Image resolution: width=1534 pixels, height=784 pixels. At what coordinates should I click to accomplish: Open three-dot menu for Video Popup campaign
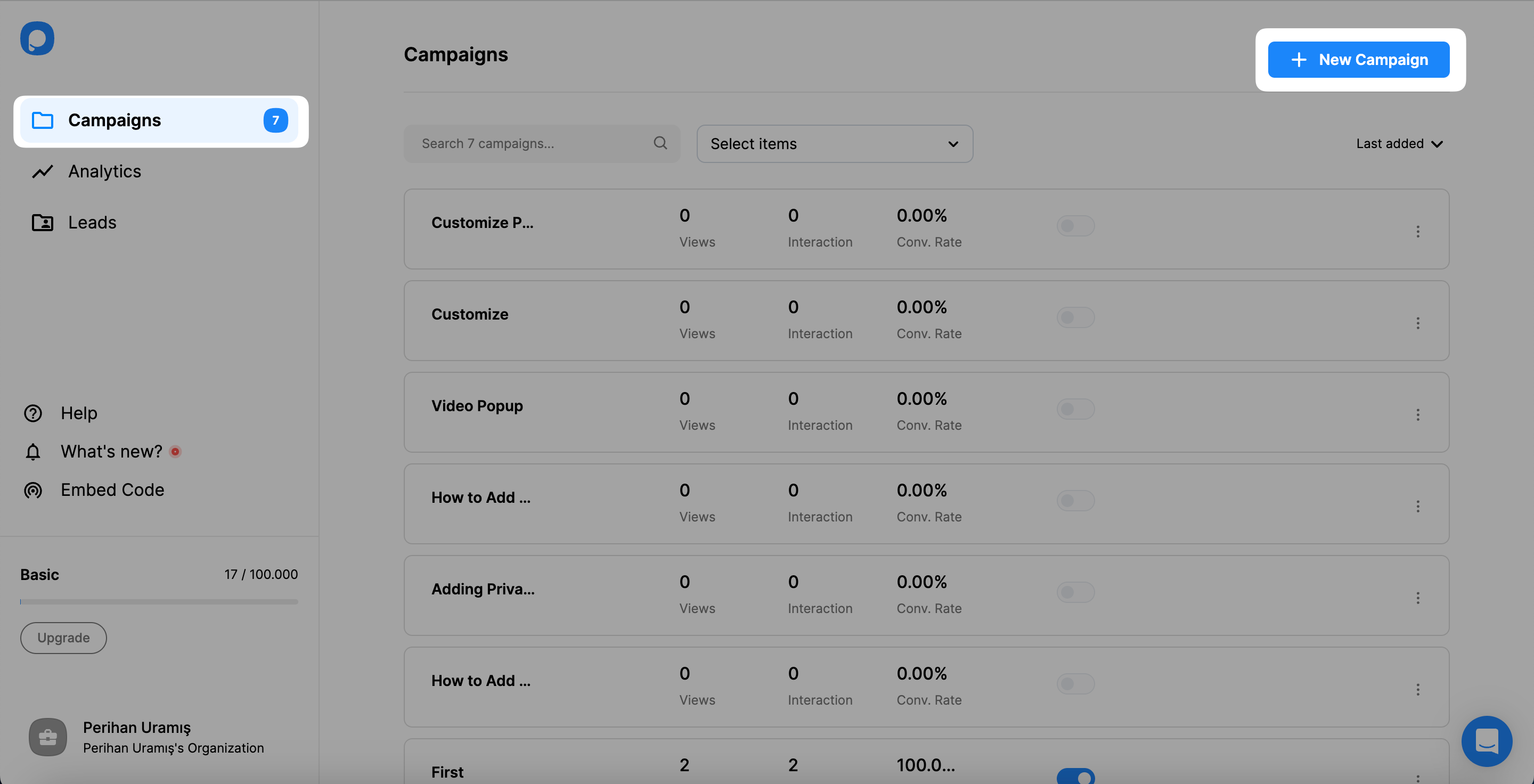coord(1418,412)
